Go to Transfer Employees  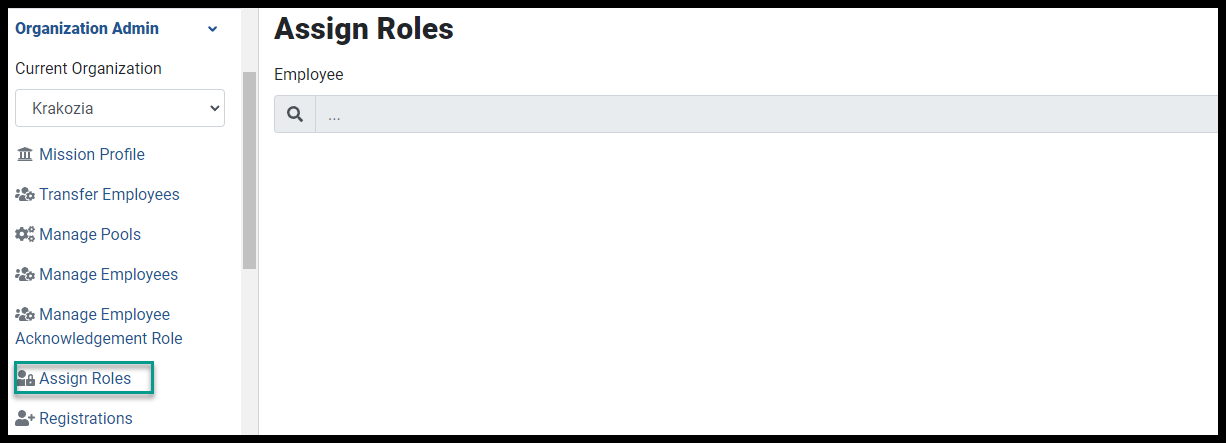[x=109, y=194]
